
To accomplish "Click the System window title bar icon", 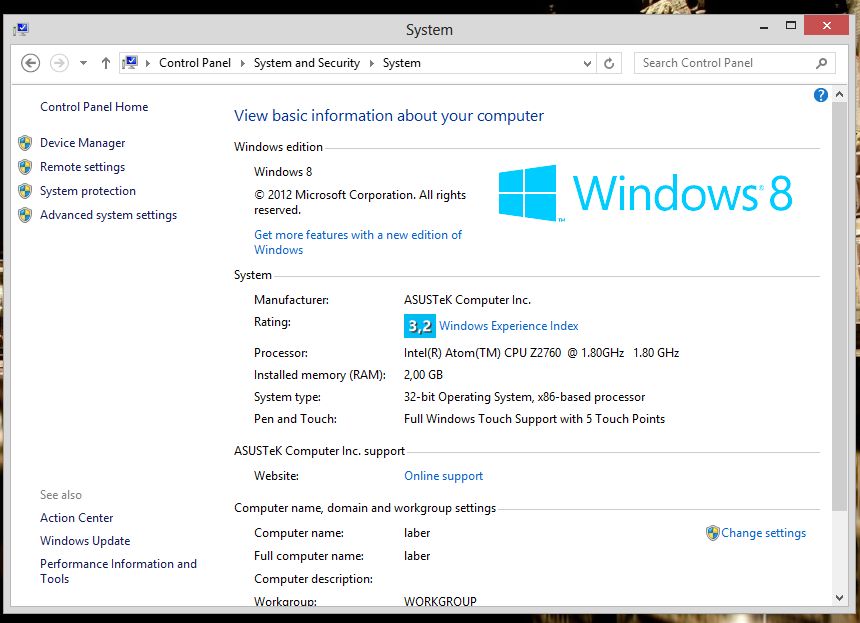I will tap(21, 29).
